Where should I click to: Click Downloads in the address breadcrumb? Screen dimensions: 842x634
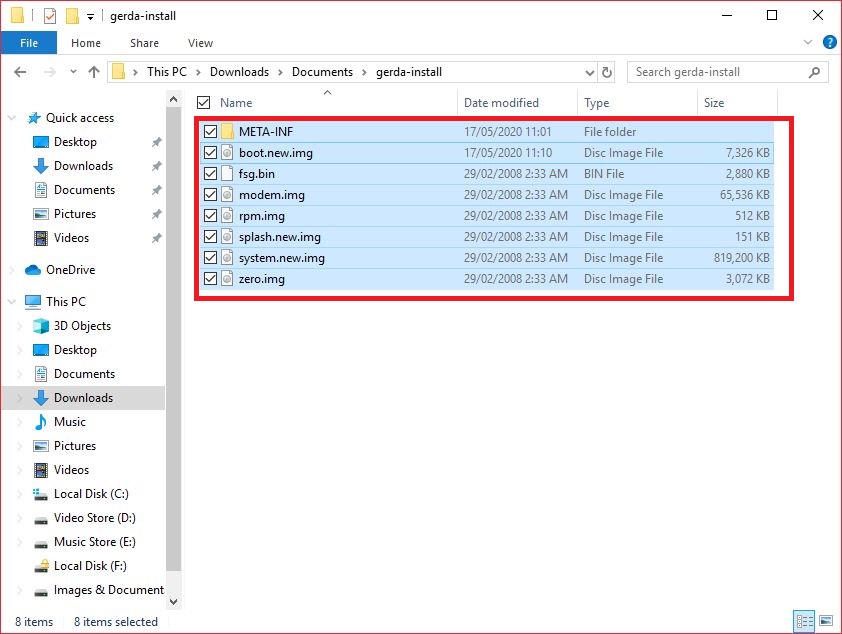pos(239,72)
